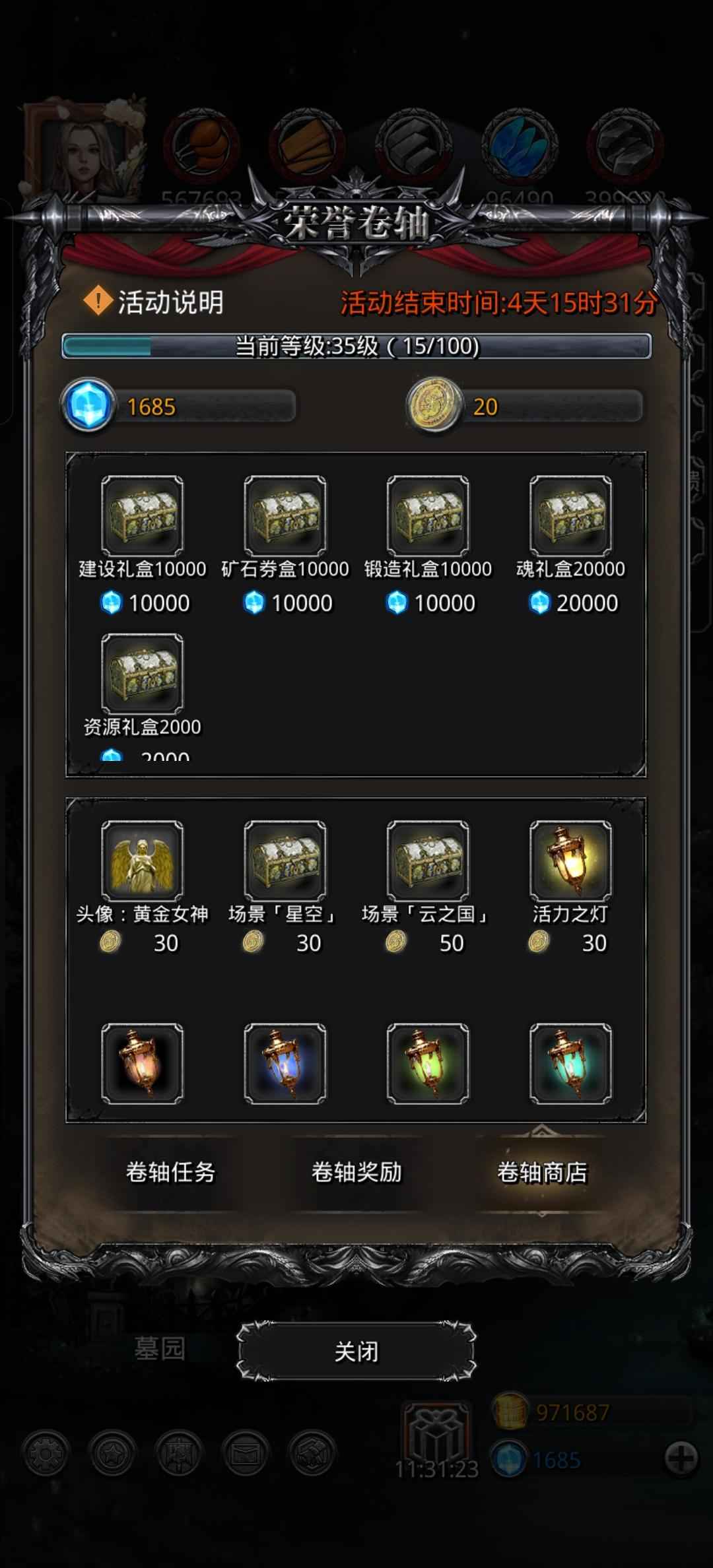The height and width of the screenshot is (1568, 713).
Task: Switch to the 卷轴奖励 tab
Action: (x=356, y=1173)
